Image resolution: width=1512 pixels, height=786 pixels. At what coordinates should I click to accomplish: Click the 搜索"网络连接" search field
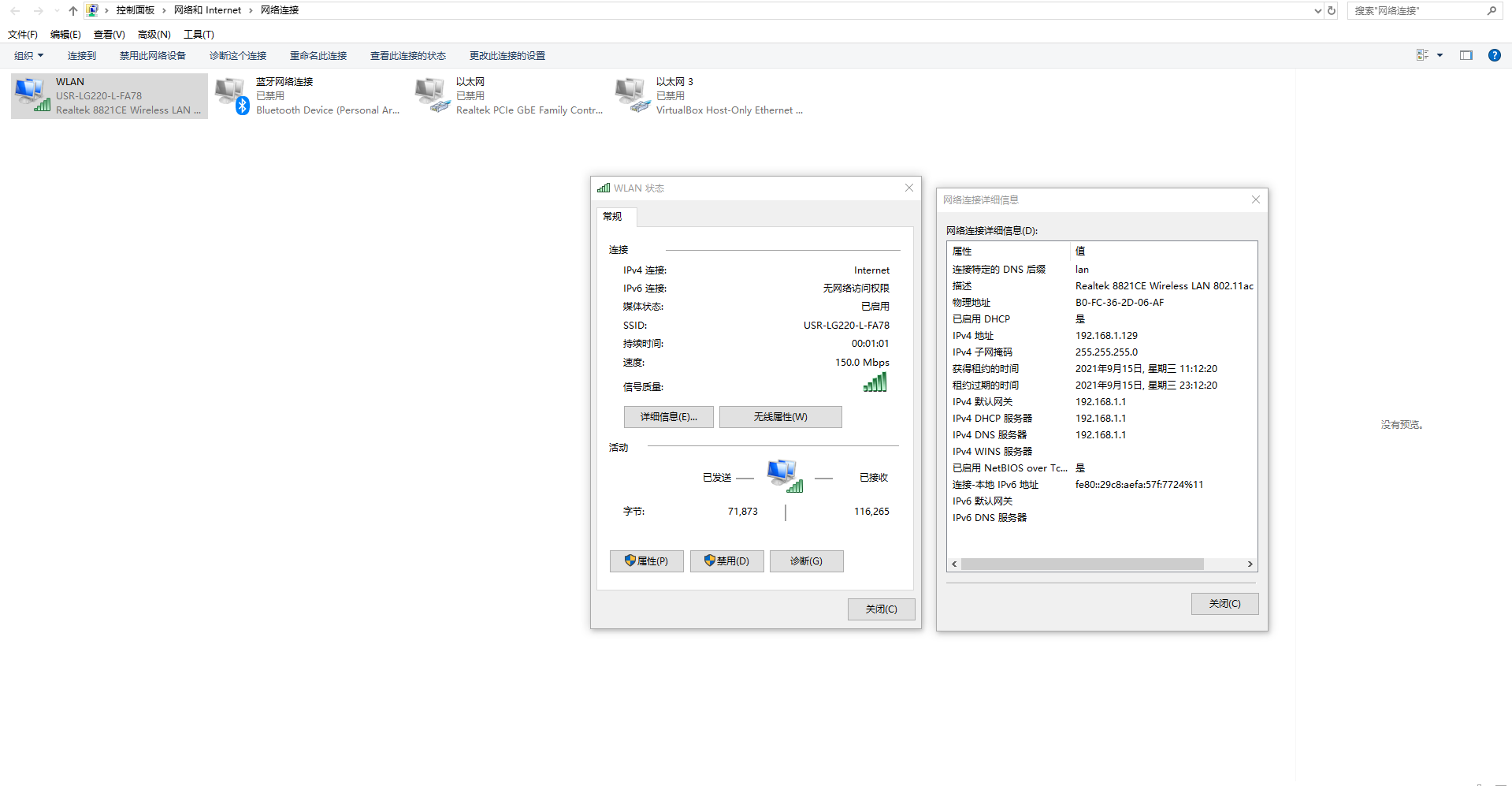coord(1418,10)
